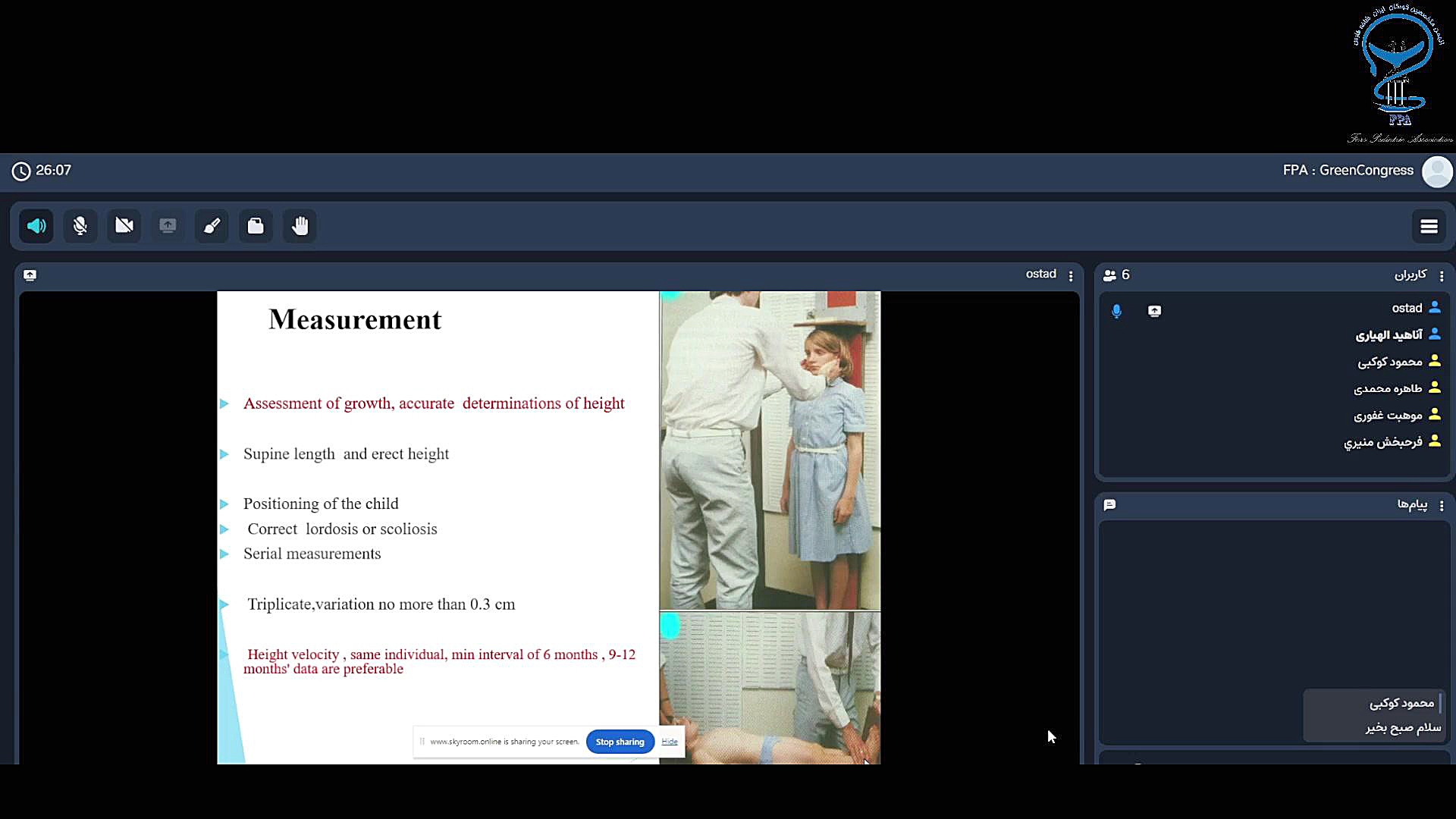This screenshot has width=1456, height=819.
Task: Select user طاهره محمدی in list
Action: (x=1388, y=388)
